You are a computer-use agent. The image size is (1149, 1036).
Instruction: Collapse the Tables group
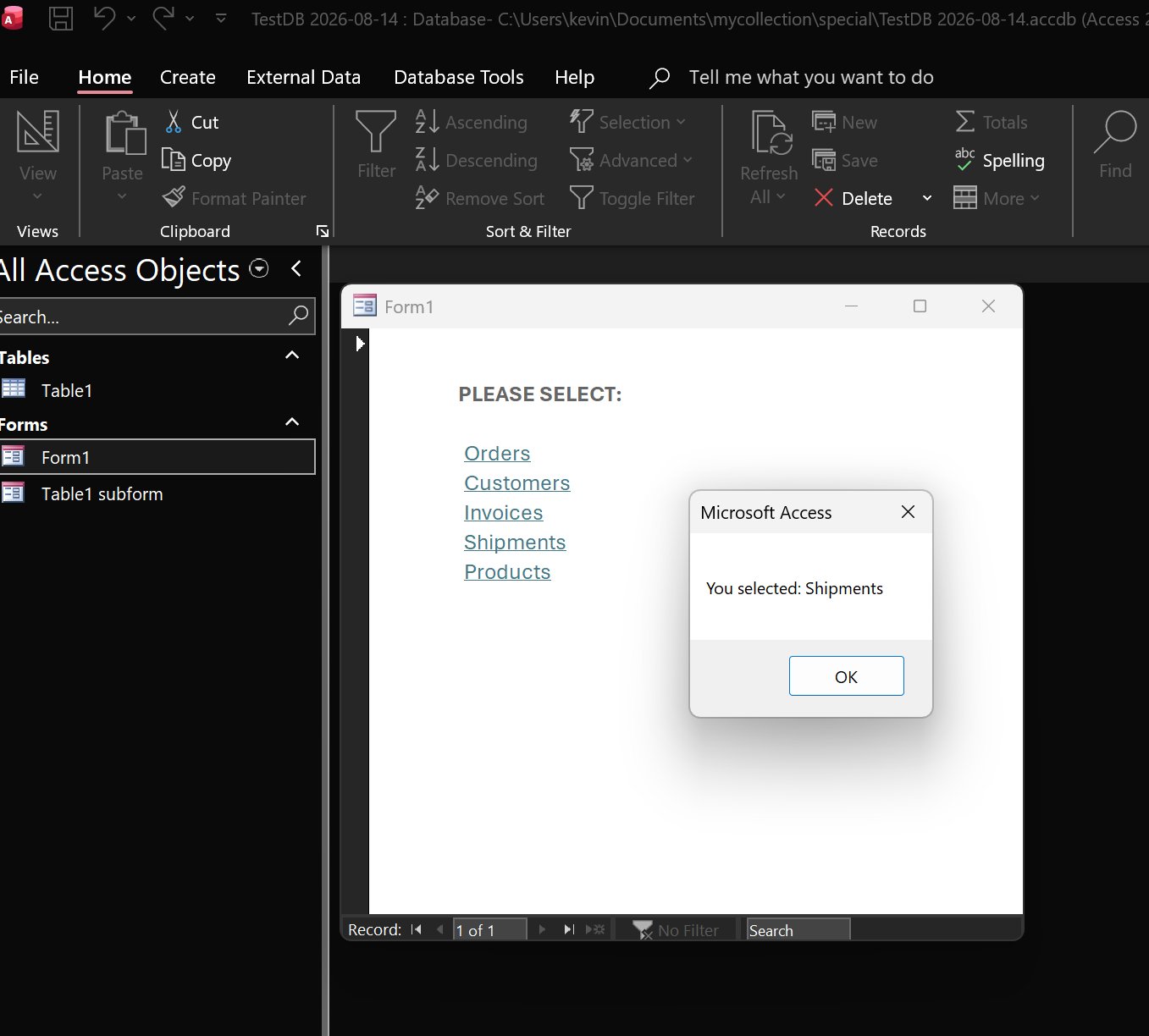tap(292, 355)
